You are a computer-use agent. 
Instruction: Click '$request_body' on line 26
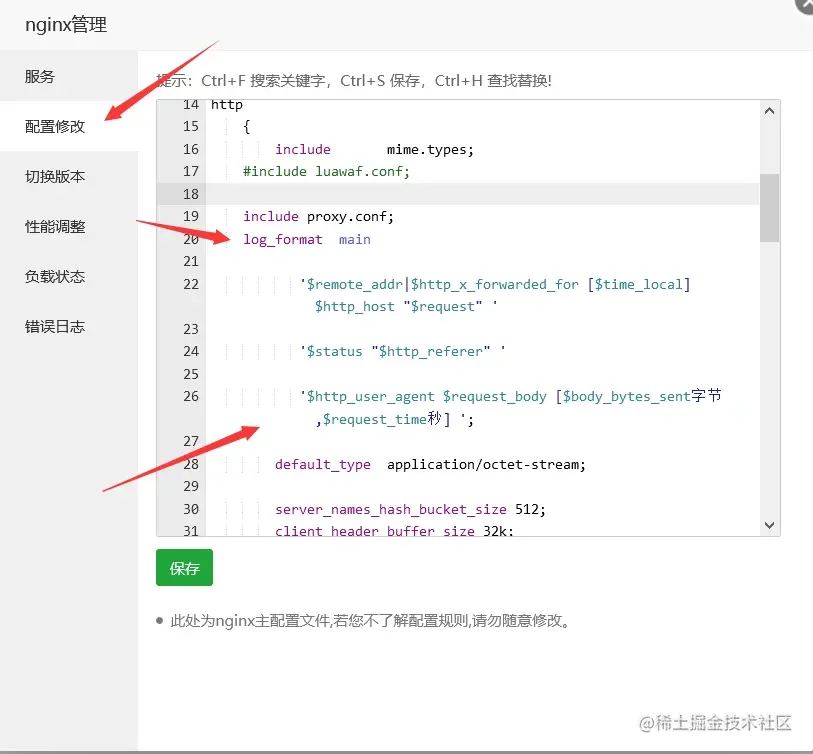point(495,397)
